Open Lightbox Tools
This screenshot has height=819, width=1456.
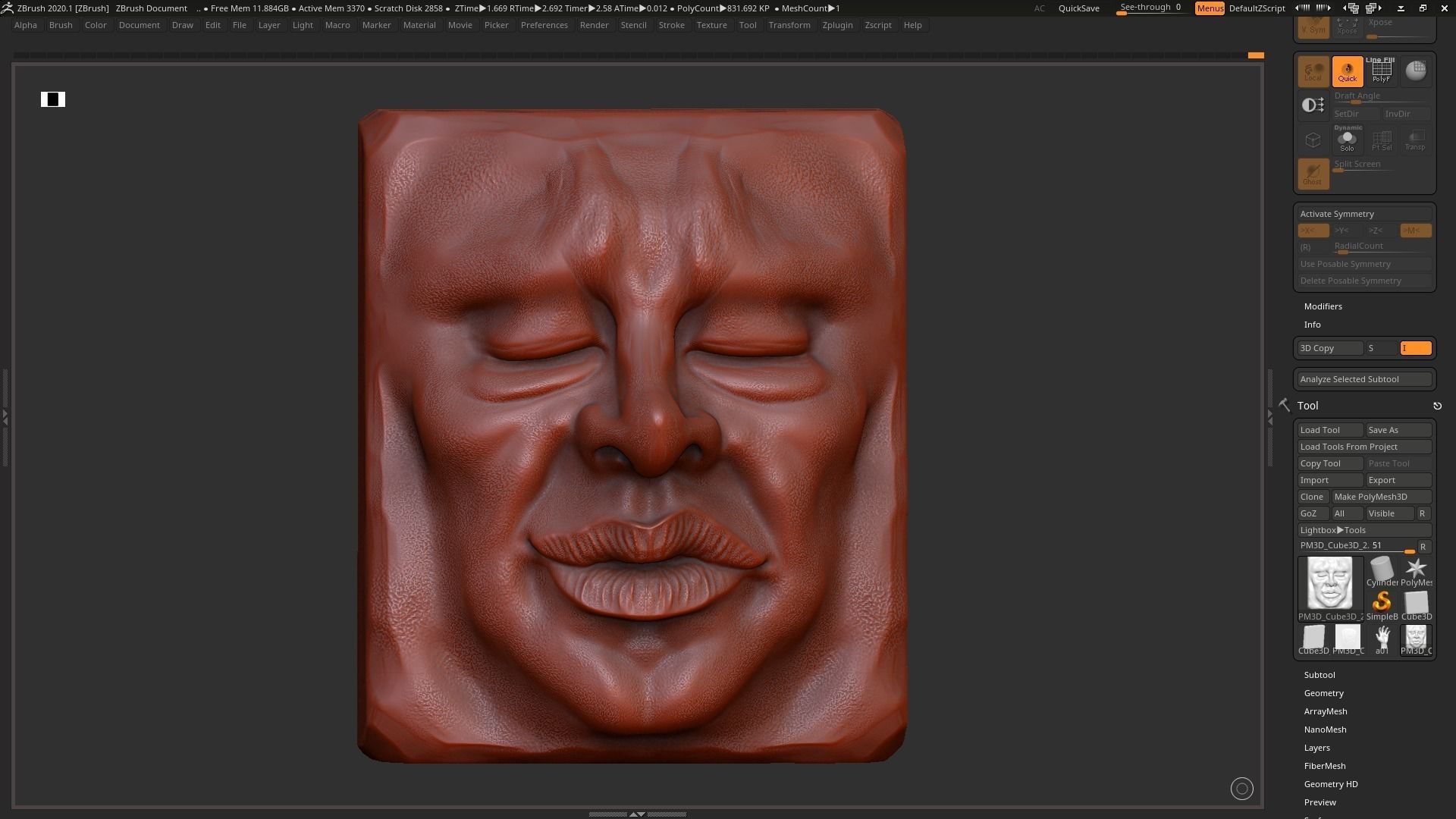1364,530
